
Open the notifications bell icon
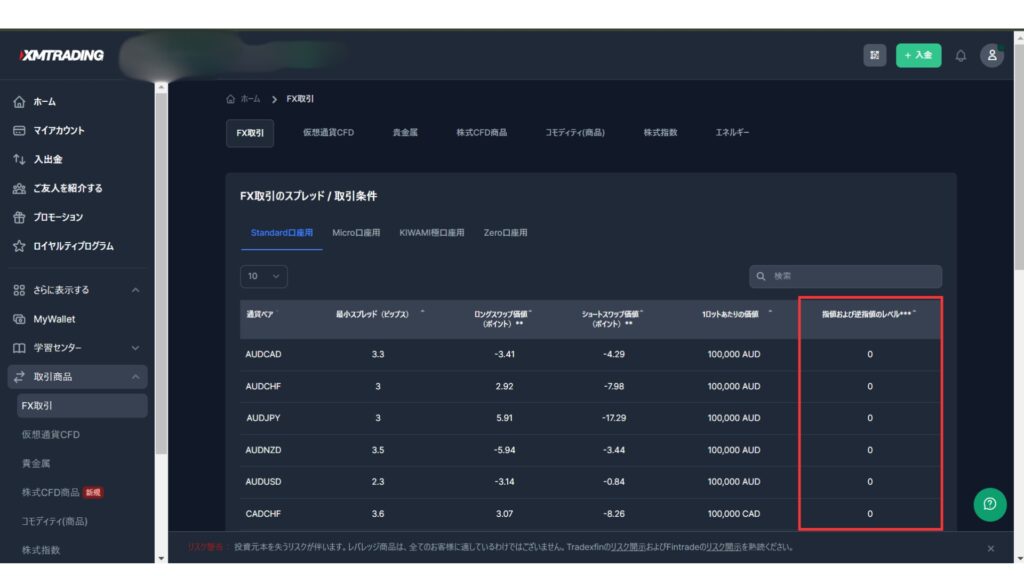(x=961, y=56)
